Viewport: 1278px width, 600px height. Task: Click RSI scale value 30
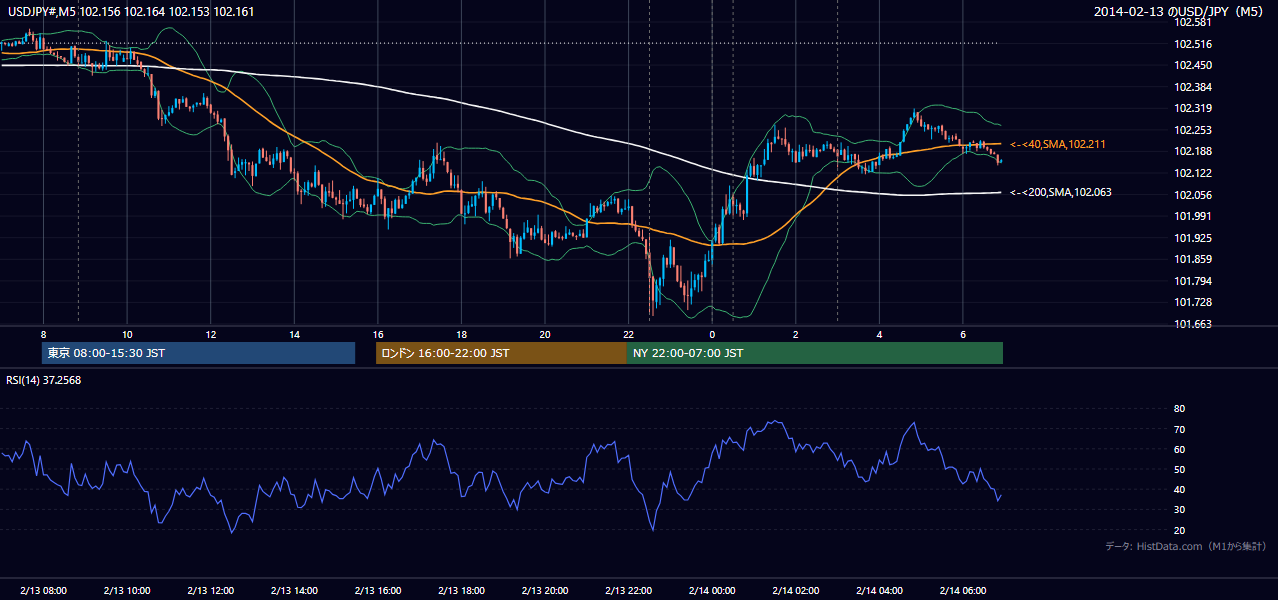click(1179, 510)
